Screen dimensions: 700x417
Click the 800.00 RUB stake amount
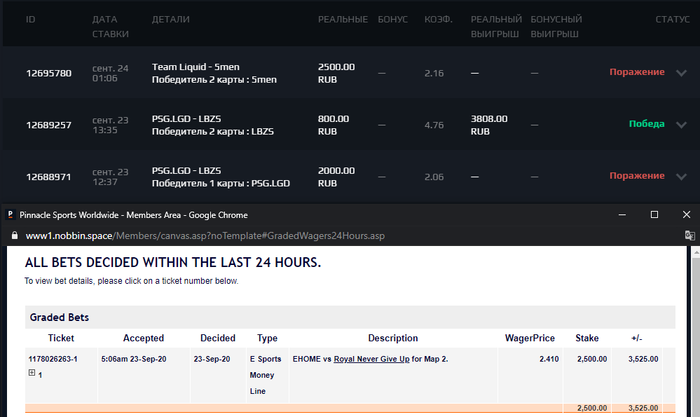point(333,125)
